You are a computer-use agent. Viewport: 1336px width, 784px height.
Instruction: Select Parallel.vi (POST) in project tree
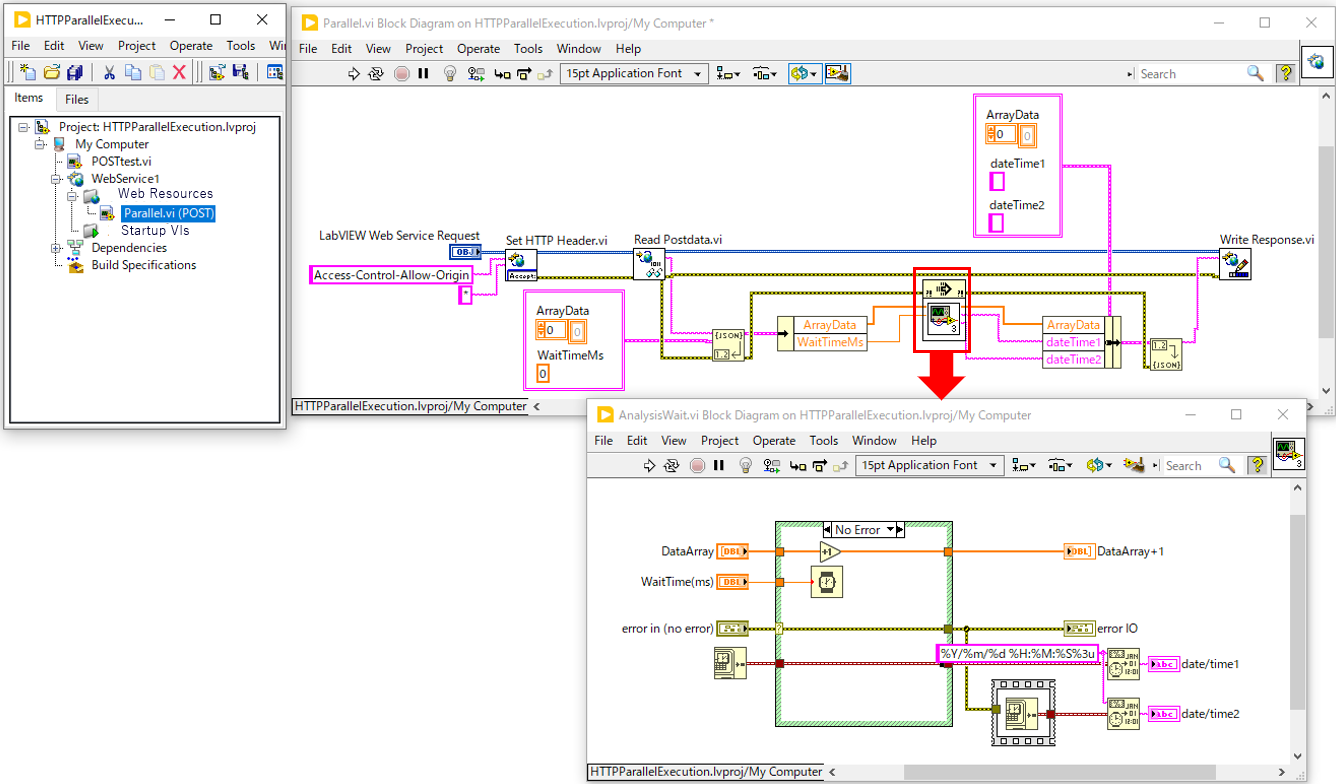click(x=169, y=213)
